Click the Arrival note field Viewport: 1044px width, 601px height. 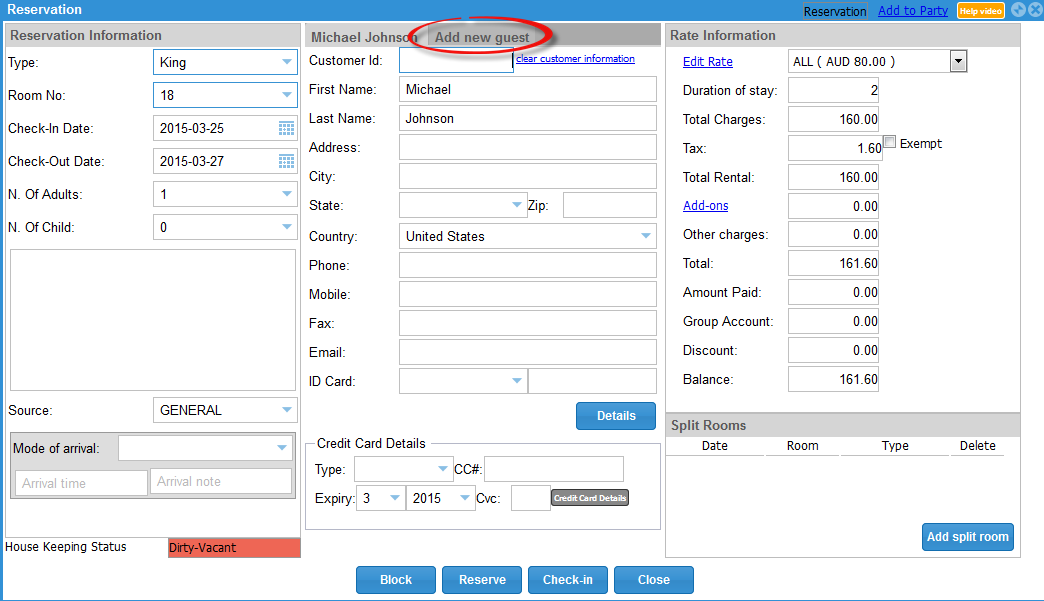click(221, 481)
